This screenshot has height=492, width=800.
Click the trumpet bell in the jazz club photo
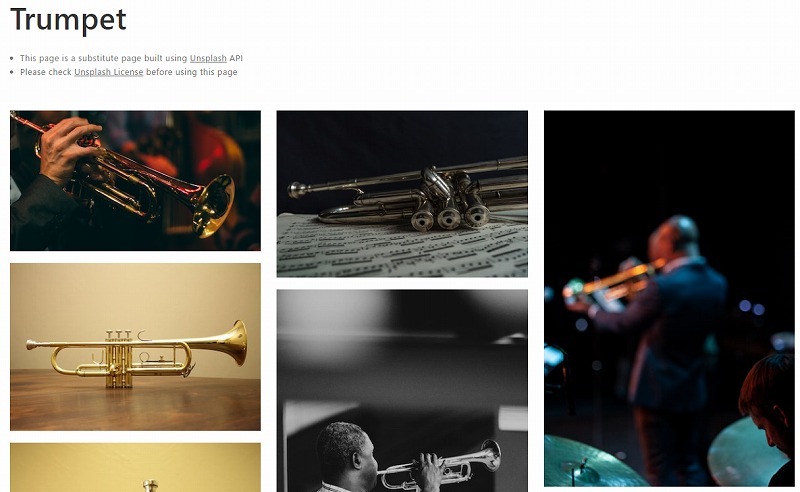215,206
